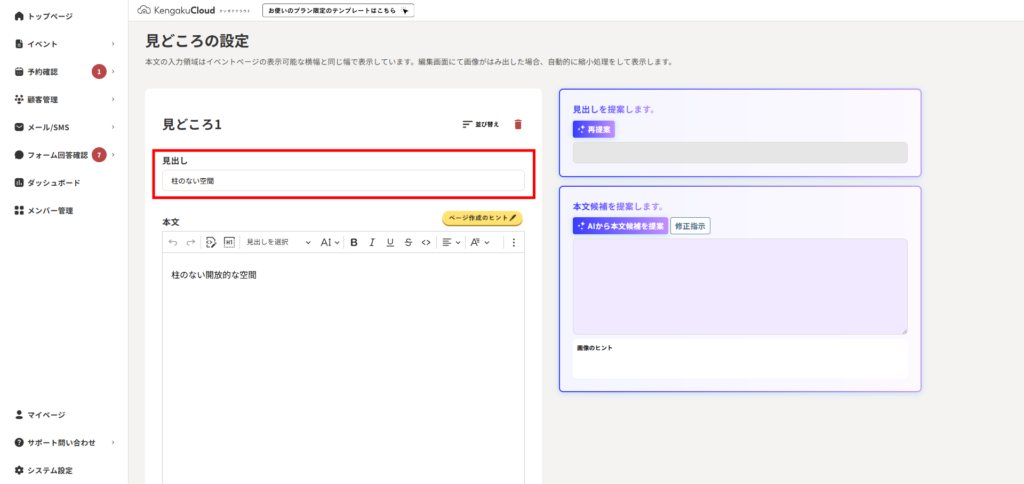Click the 修正指示 button
The image size is (1024, 484).
point(690,226)
